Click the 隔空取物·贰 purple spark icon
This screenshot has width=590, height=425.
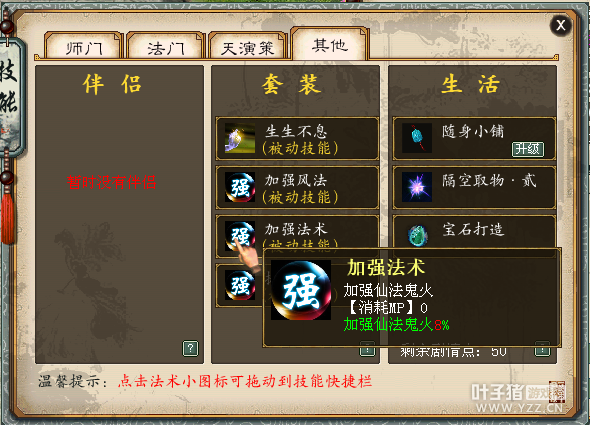(x=417, y=187)
